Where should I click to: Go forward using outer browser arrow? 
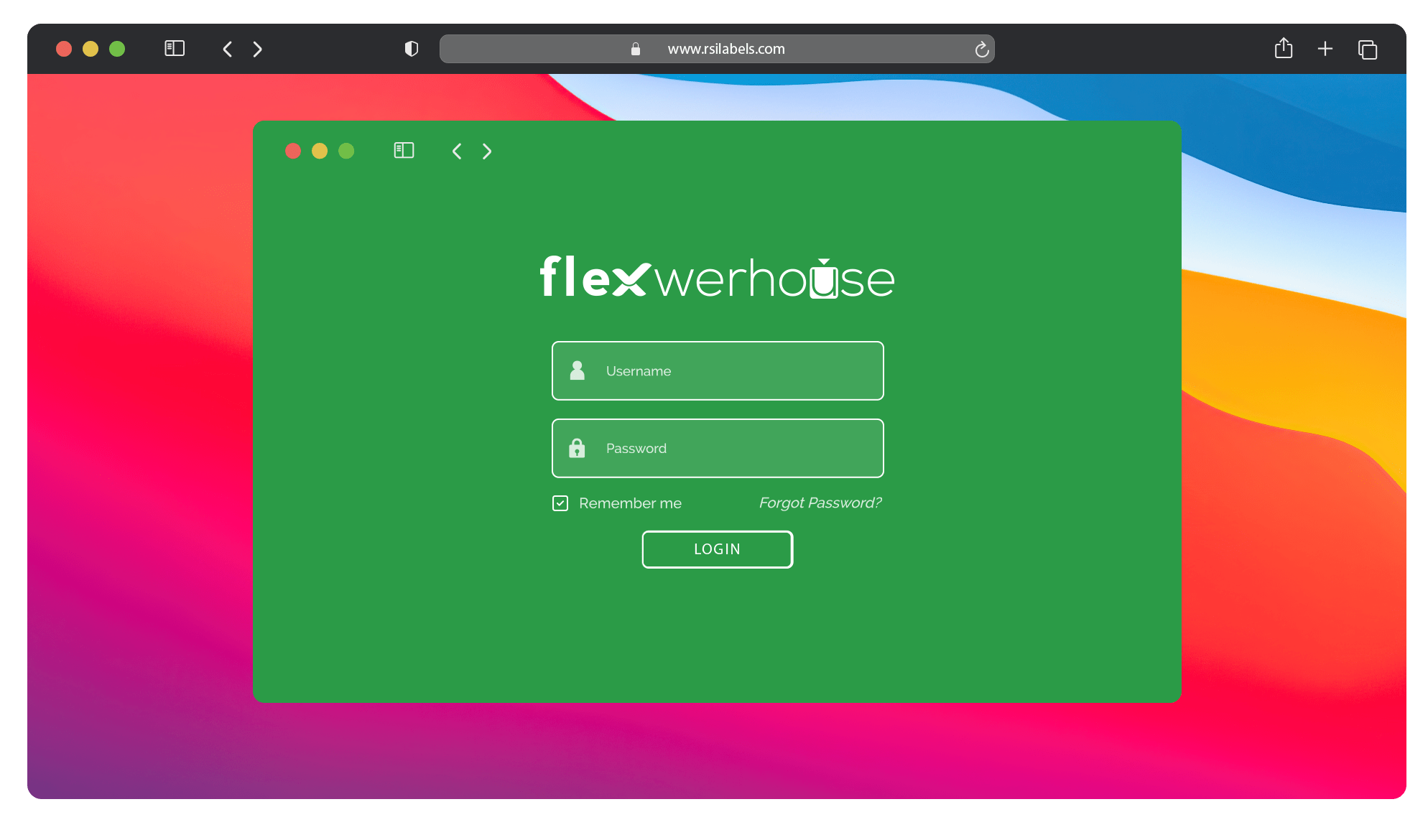pos(258,49)
